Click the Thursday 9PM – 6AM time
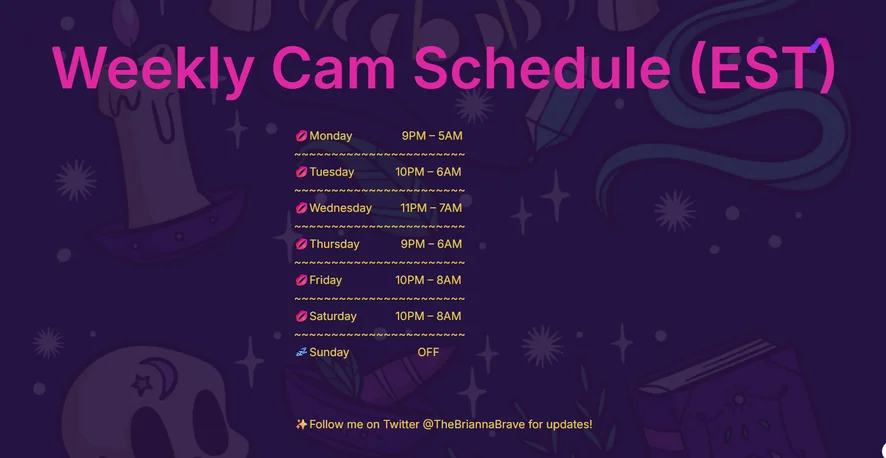The height and width of the screenshot is (458, 886). [431, 244]
